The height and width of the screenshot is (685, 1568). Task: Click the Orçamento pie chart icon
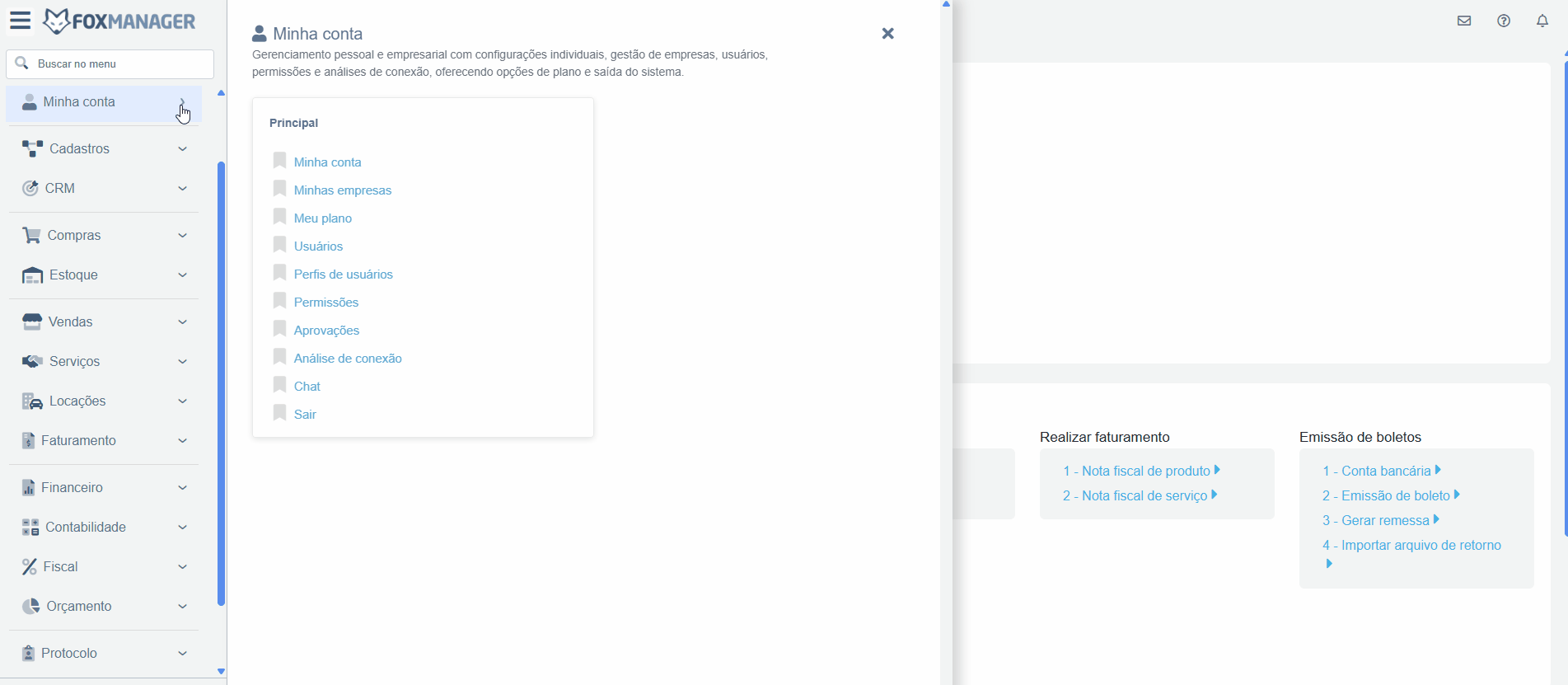tap(31, 607)
